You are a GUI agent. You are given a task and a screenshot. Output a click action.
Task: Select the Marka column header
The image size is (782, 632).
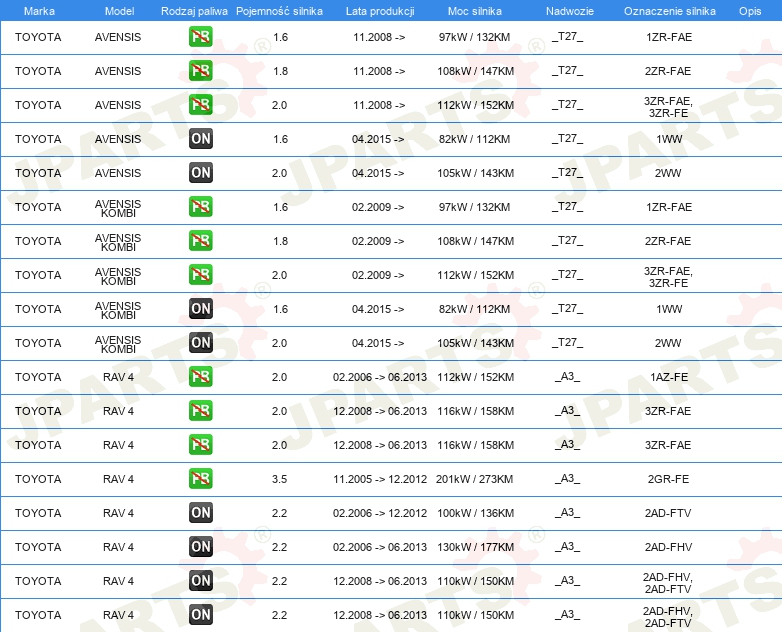tap(39, 11)
